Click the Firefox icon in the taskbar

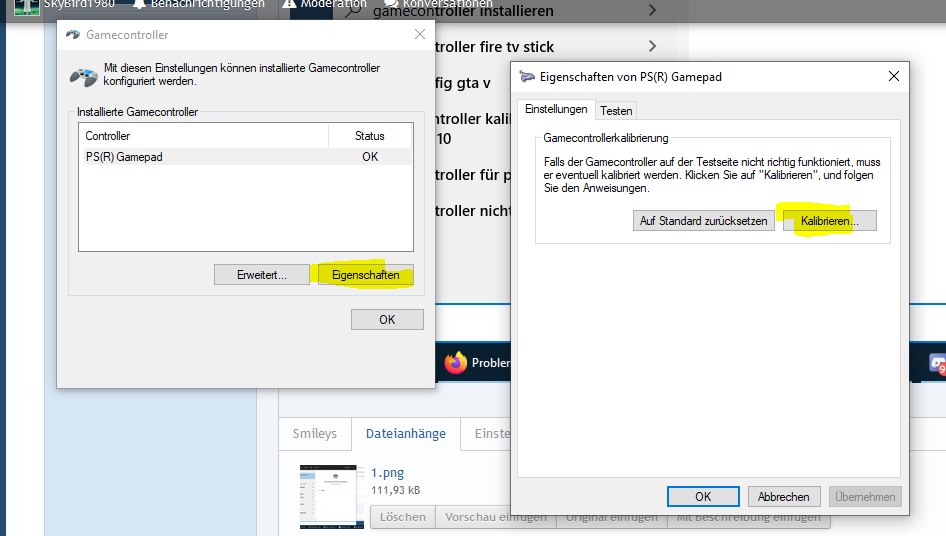coord(456,363)
